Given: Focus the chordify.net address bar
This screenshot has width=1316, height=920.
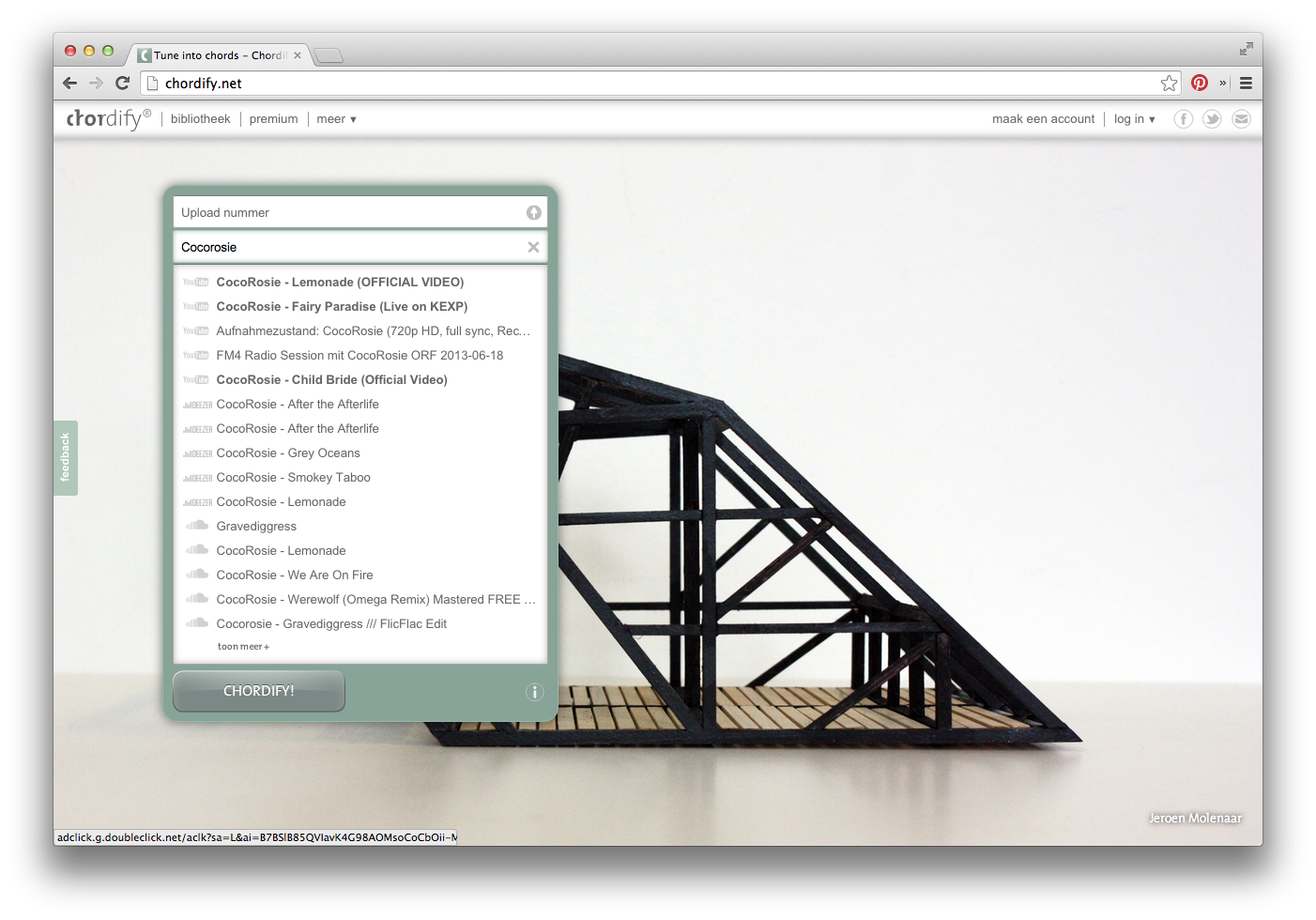Looking at the screenshot, I should pyautogui.click(x=662, y=83).
